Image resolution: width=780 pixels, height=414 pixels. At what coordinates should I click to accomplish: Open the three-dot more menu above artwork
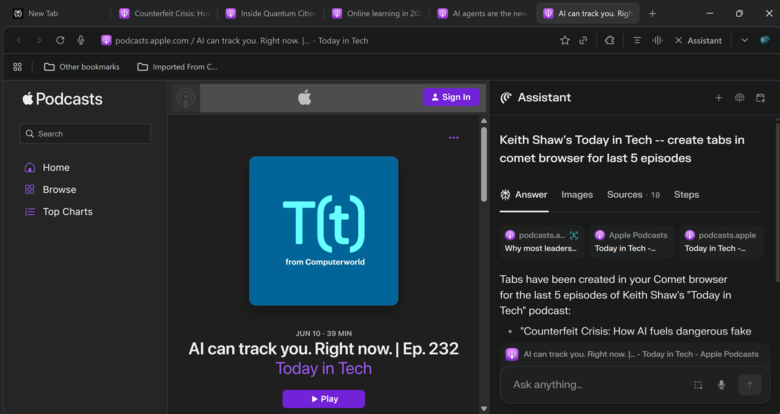[453, 138]
